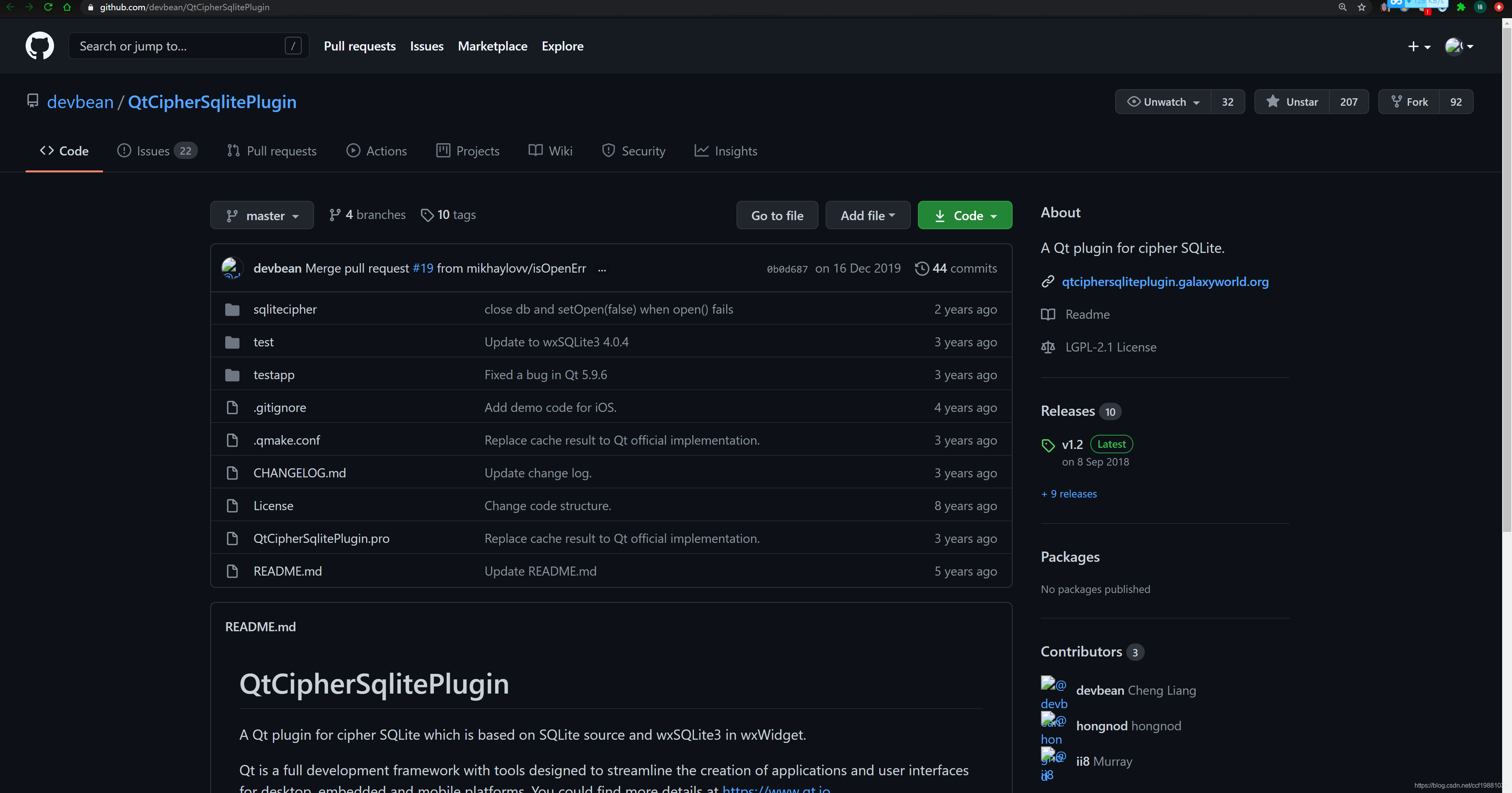This screenshot has width=1512, height=793.
Task: Click the browser reload icon
Action: click(x=48, y=7)
